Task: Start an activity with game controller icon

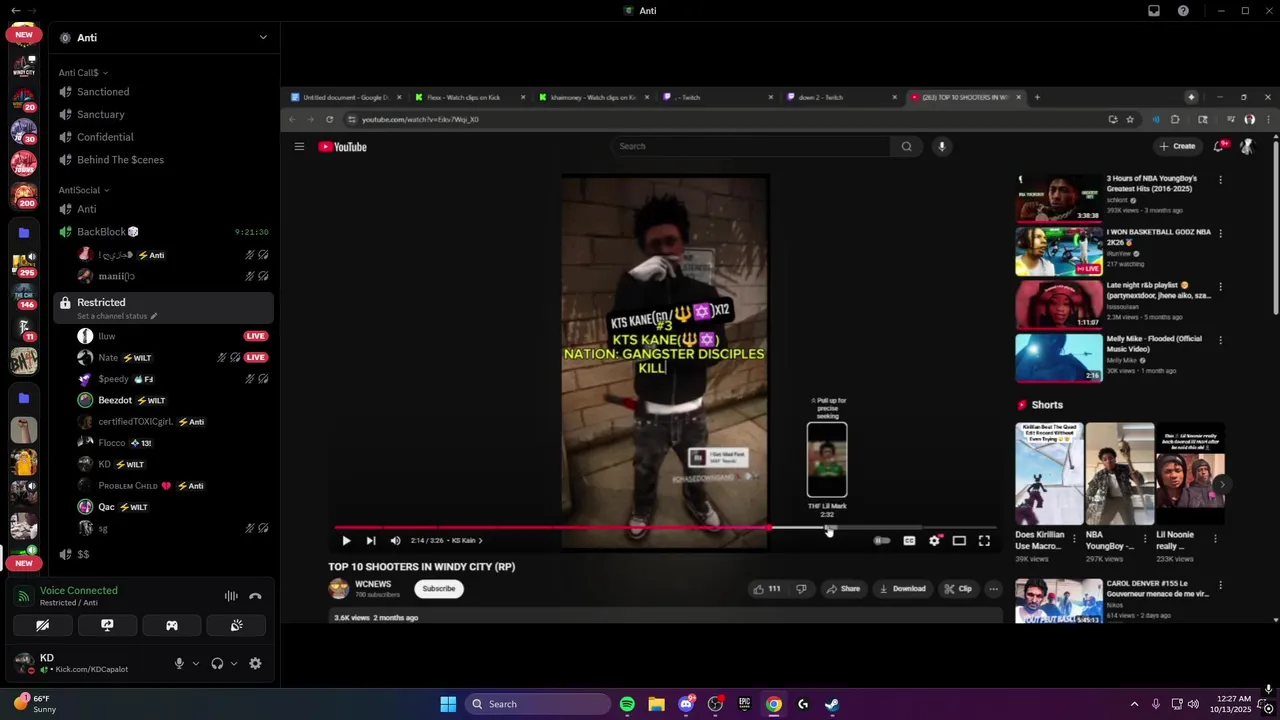Action: pyautogui.click(x=172, y=625)
